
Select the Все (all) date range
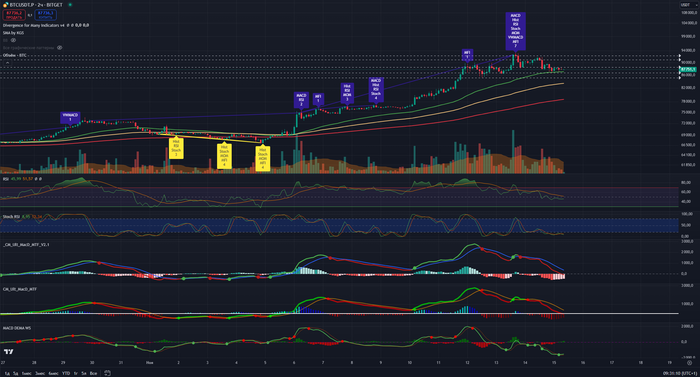(93, 373)
